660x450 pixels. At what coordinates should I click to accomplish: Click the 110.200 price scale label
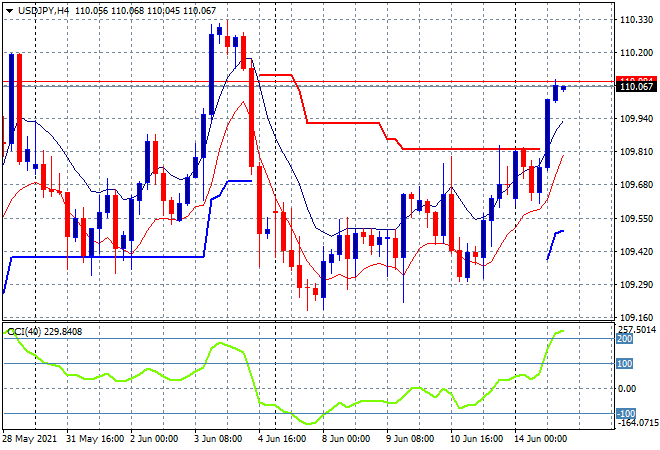coord(636,53)
